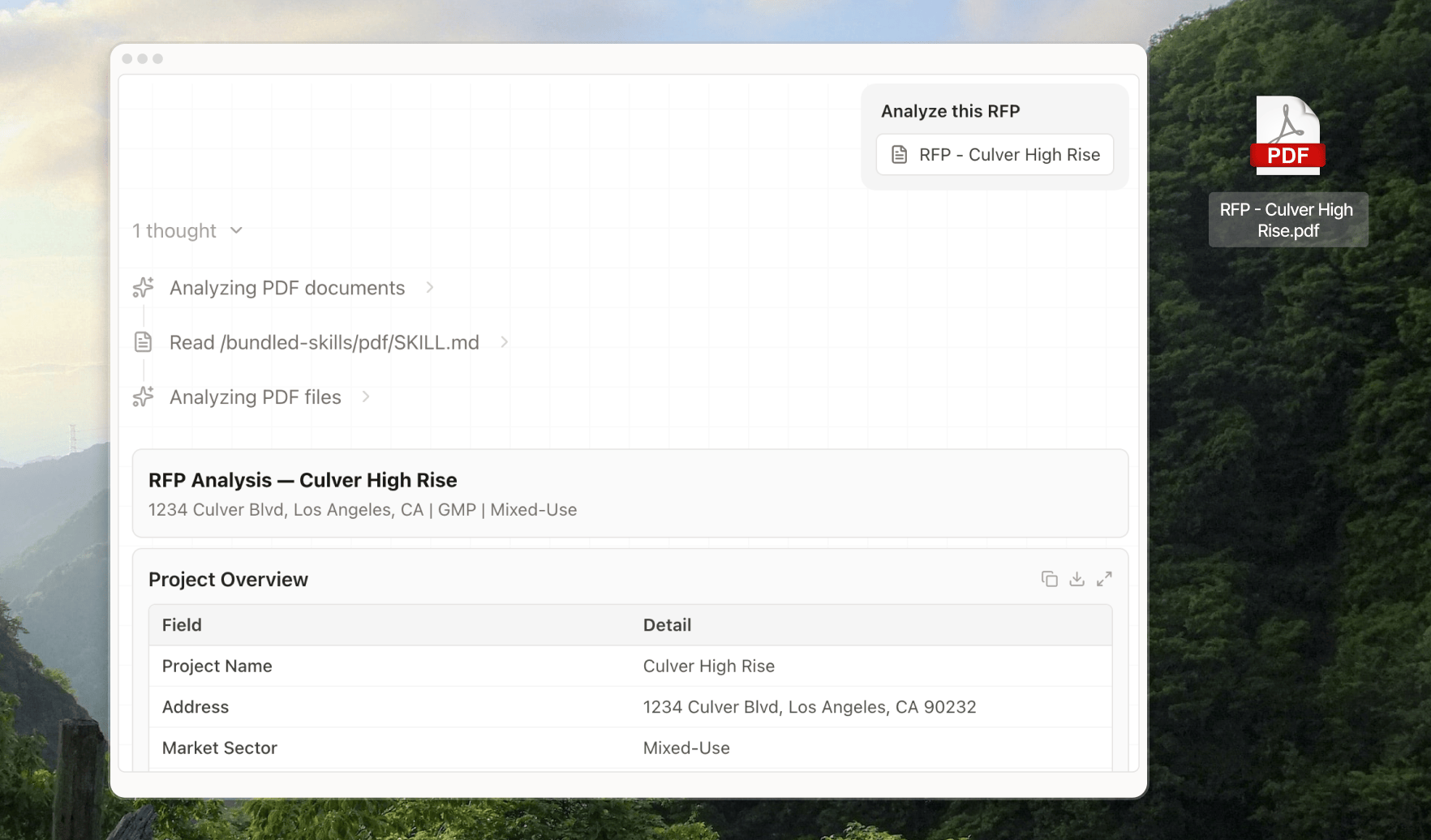The image size is (1431, 840).
Task: Click the Detail column header
Action: [x=668, y=625]
